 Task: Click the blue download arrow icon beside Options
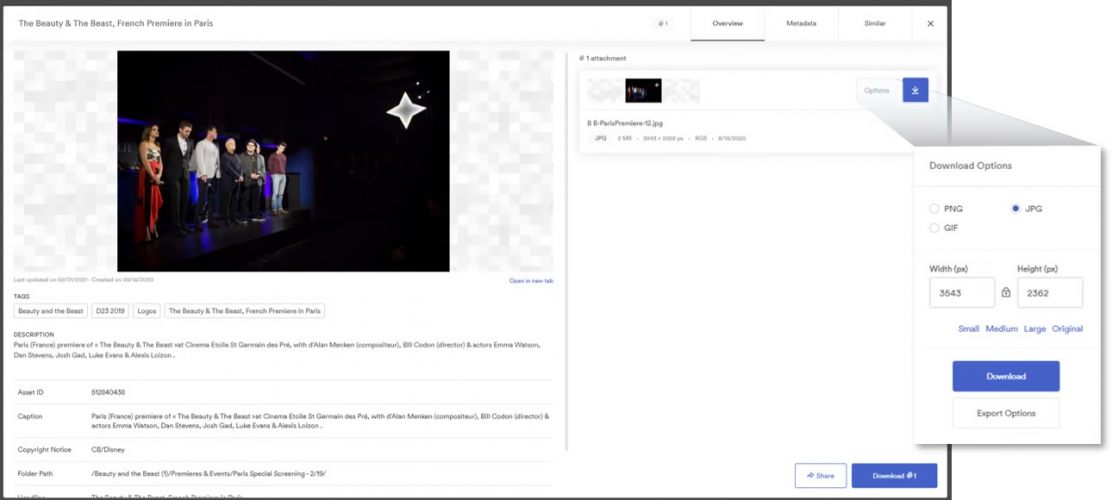915,90
